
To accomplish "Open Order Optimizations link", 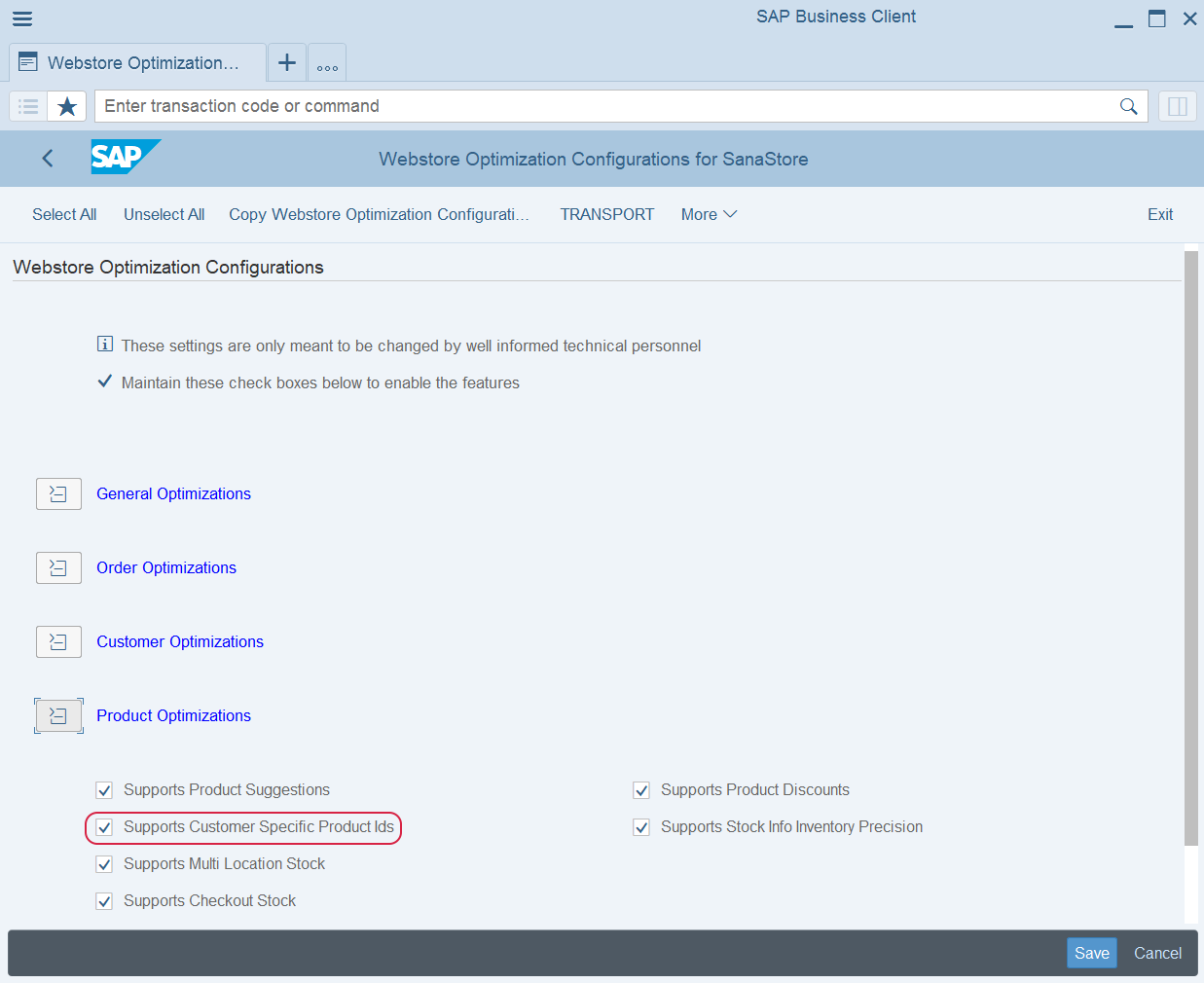I will tap(166, 567).
